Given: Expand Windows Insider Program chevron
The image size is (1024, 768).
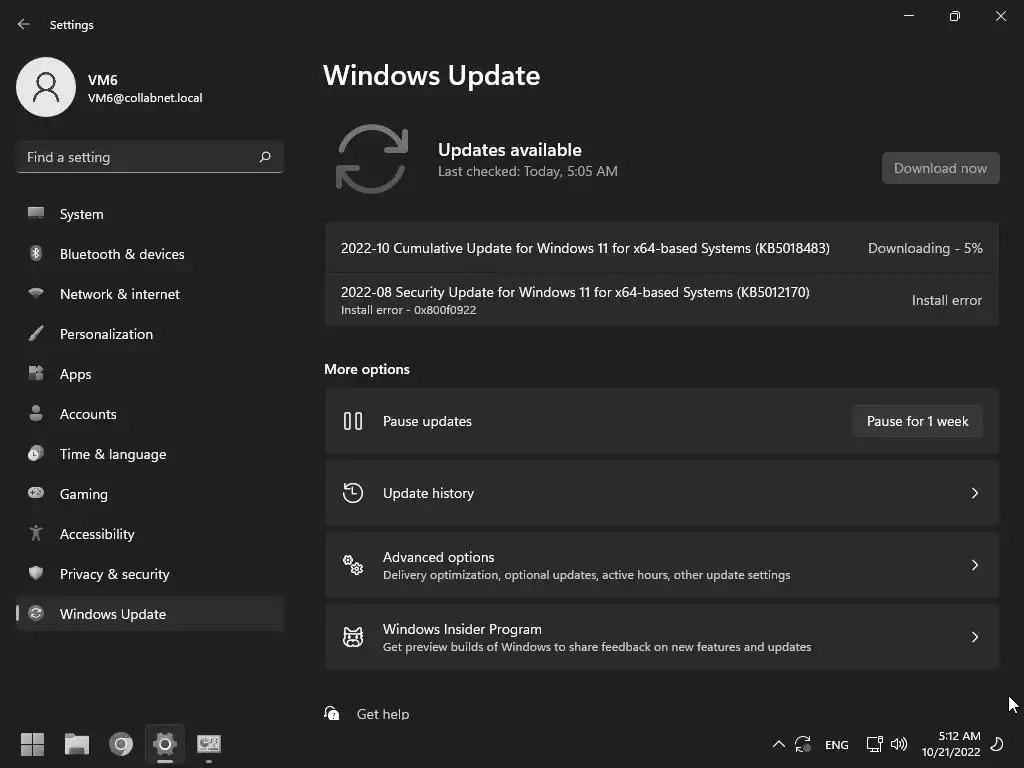Looking at the screenshot, I should (x=974, y=637).
